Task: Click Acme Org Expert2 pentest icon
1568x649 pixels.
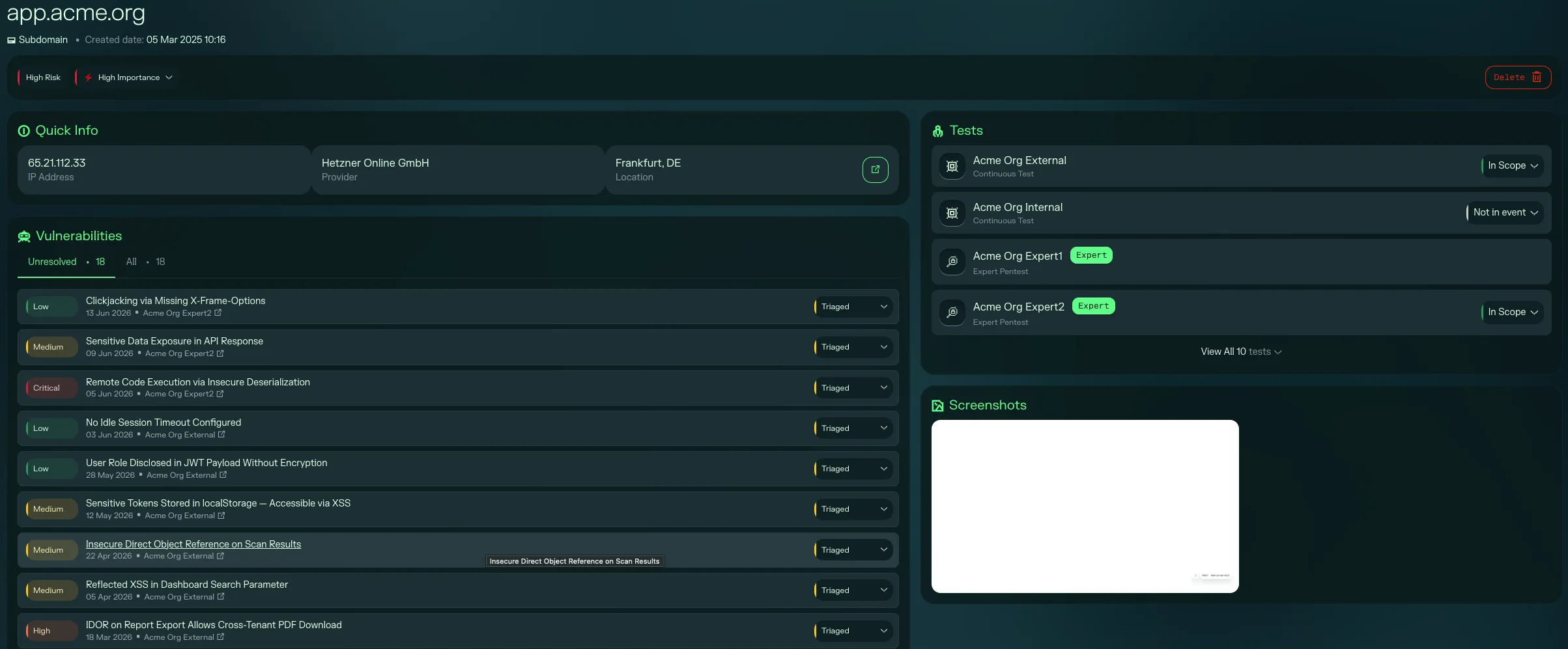Action: click(952, 312)
